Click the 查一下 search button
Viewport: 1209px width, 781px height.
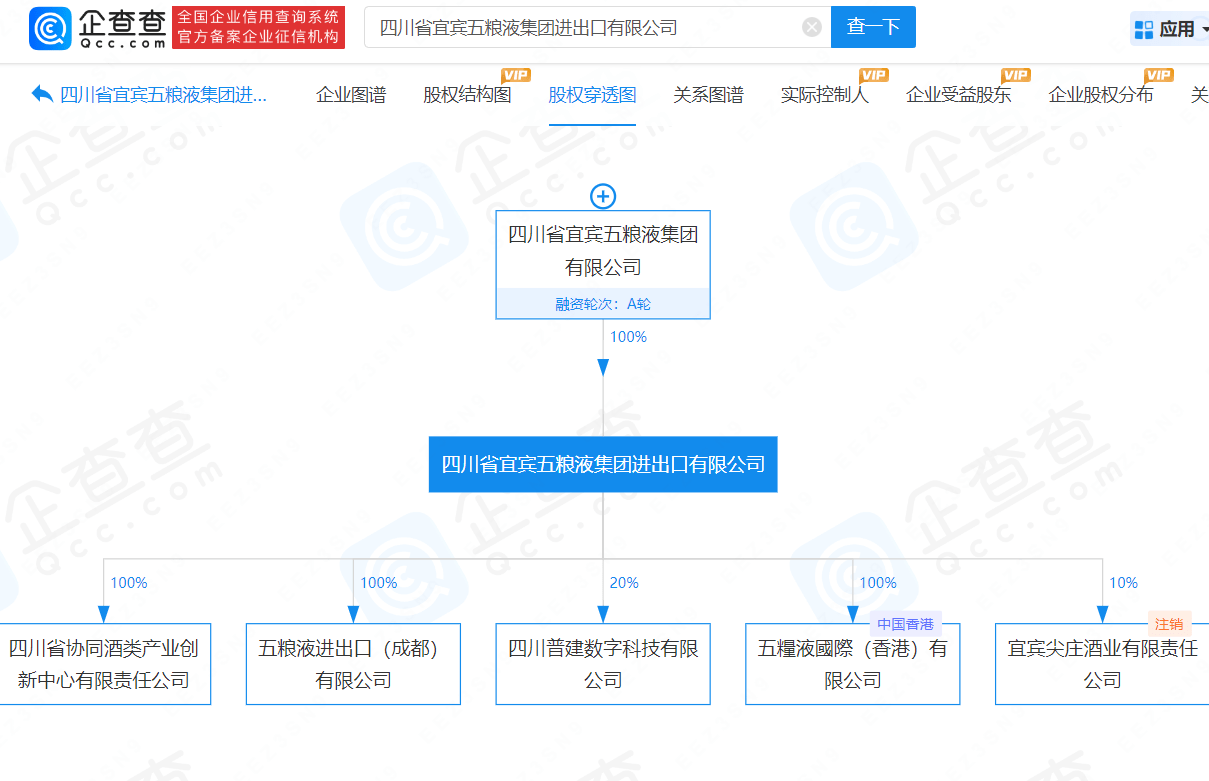[x=872, y=27]
